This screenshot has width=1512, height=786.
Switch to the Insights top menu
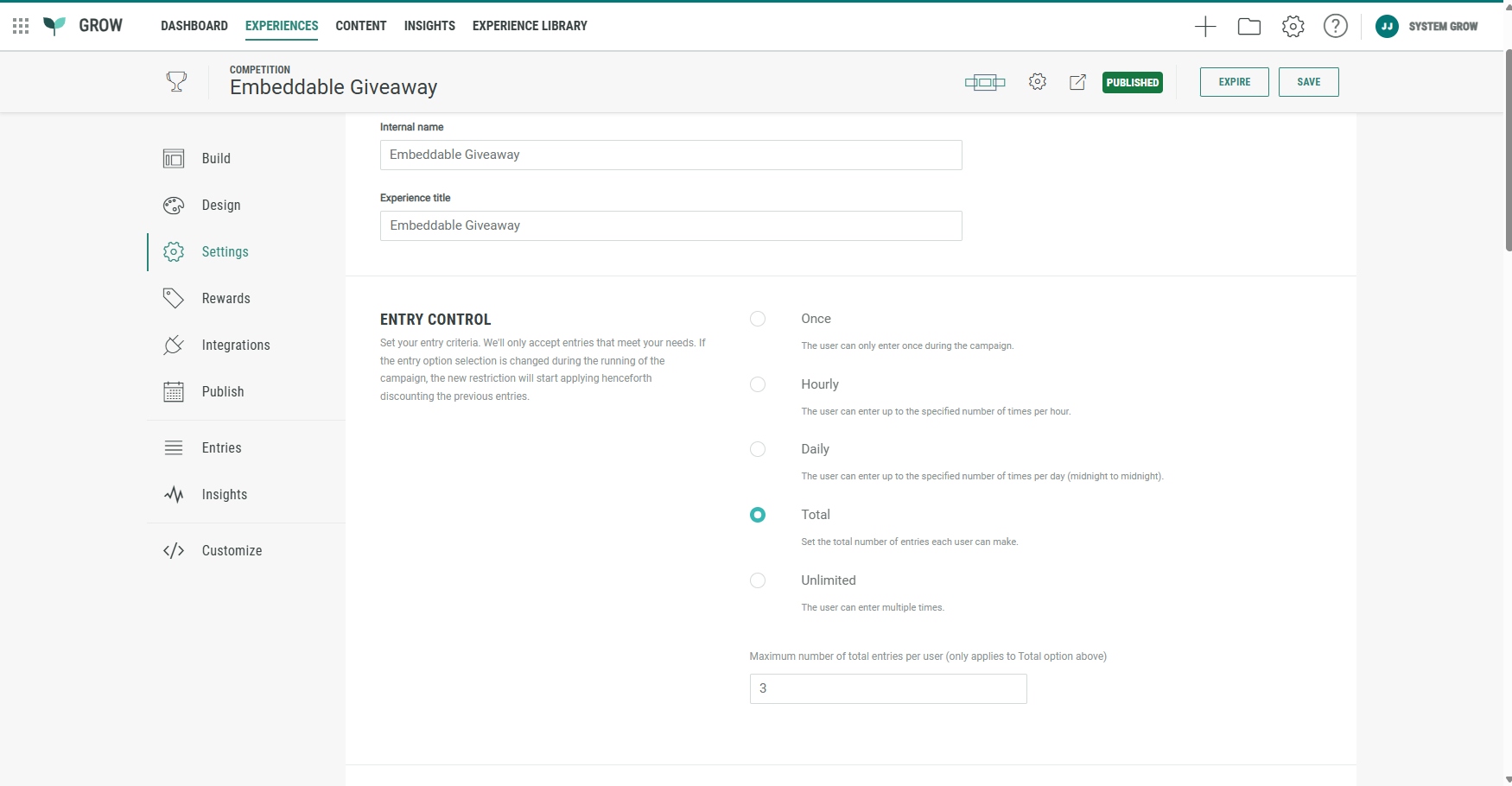pos(429,26)
